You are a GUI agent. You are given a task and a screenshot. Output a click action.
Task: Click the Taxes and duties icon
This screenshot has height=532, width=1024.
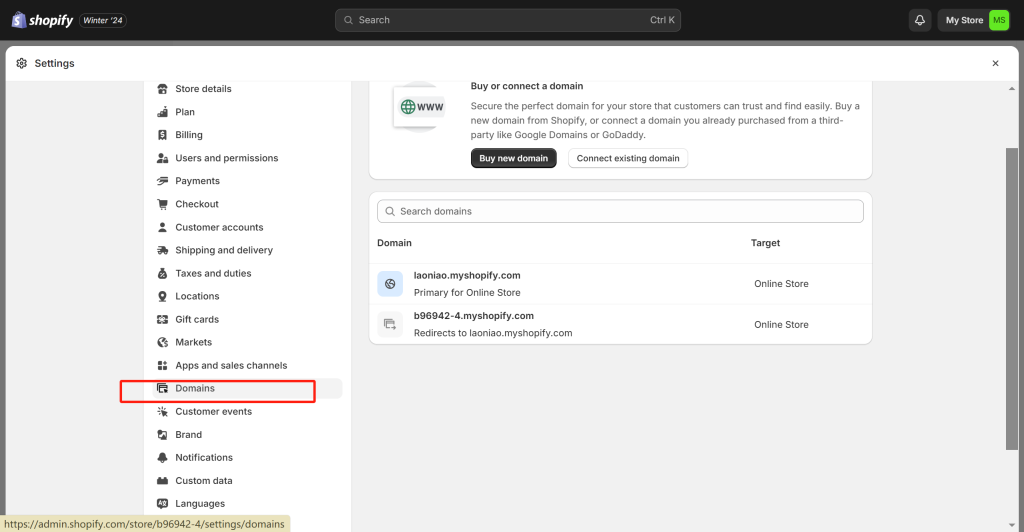(163, 274)
